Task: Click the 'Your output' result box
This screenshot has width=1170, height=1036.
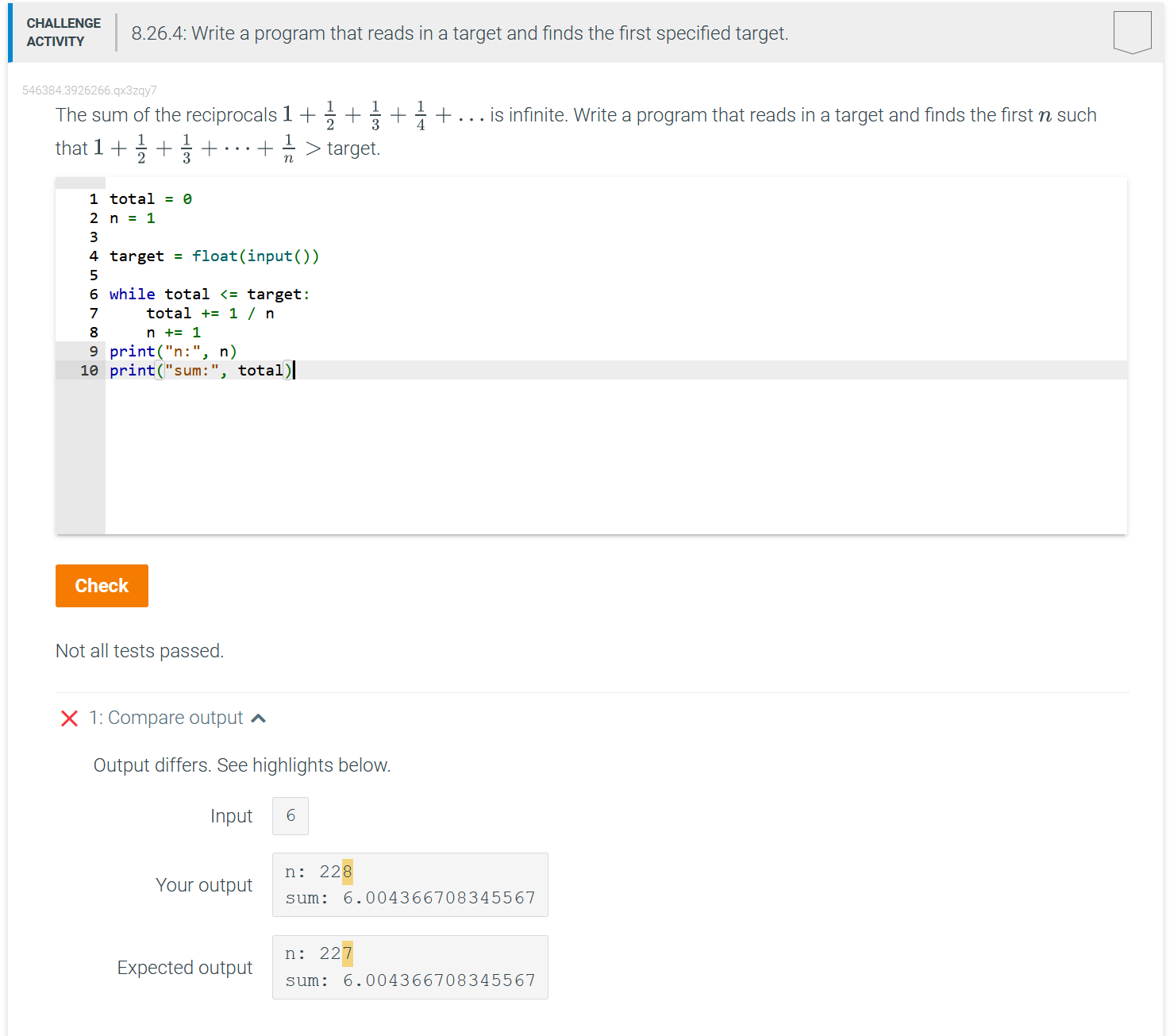Action: click(x=410, y=884)
